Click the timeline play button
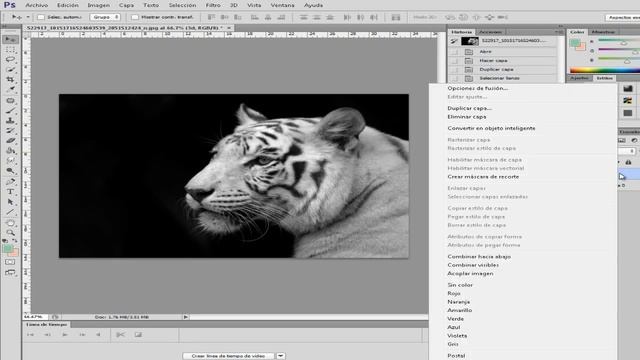The height and width of the screenshot is (360, 640). click(x=65, y=334)
